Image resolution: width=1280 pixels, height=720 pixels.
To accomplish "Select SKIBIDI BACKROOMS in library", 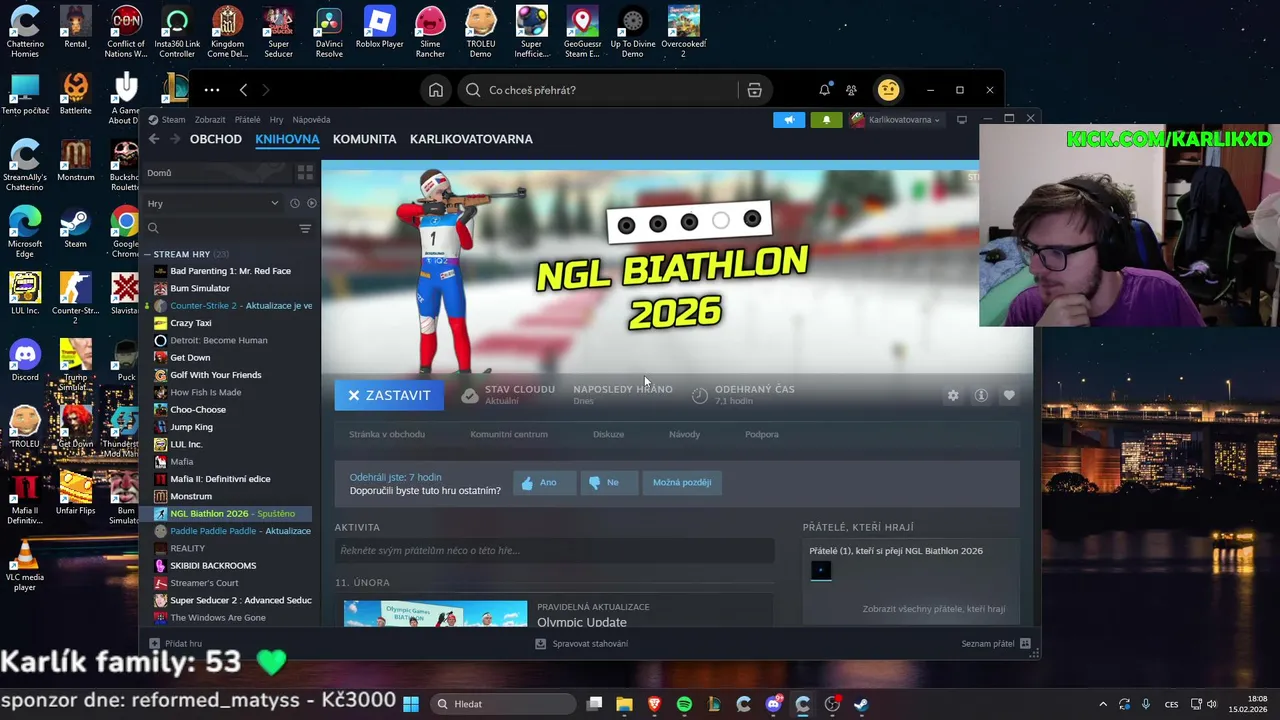I will (x=213, y=565).
